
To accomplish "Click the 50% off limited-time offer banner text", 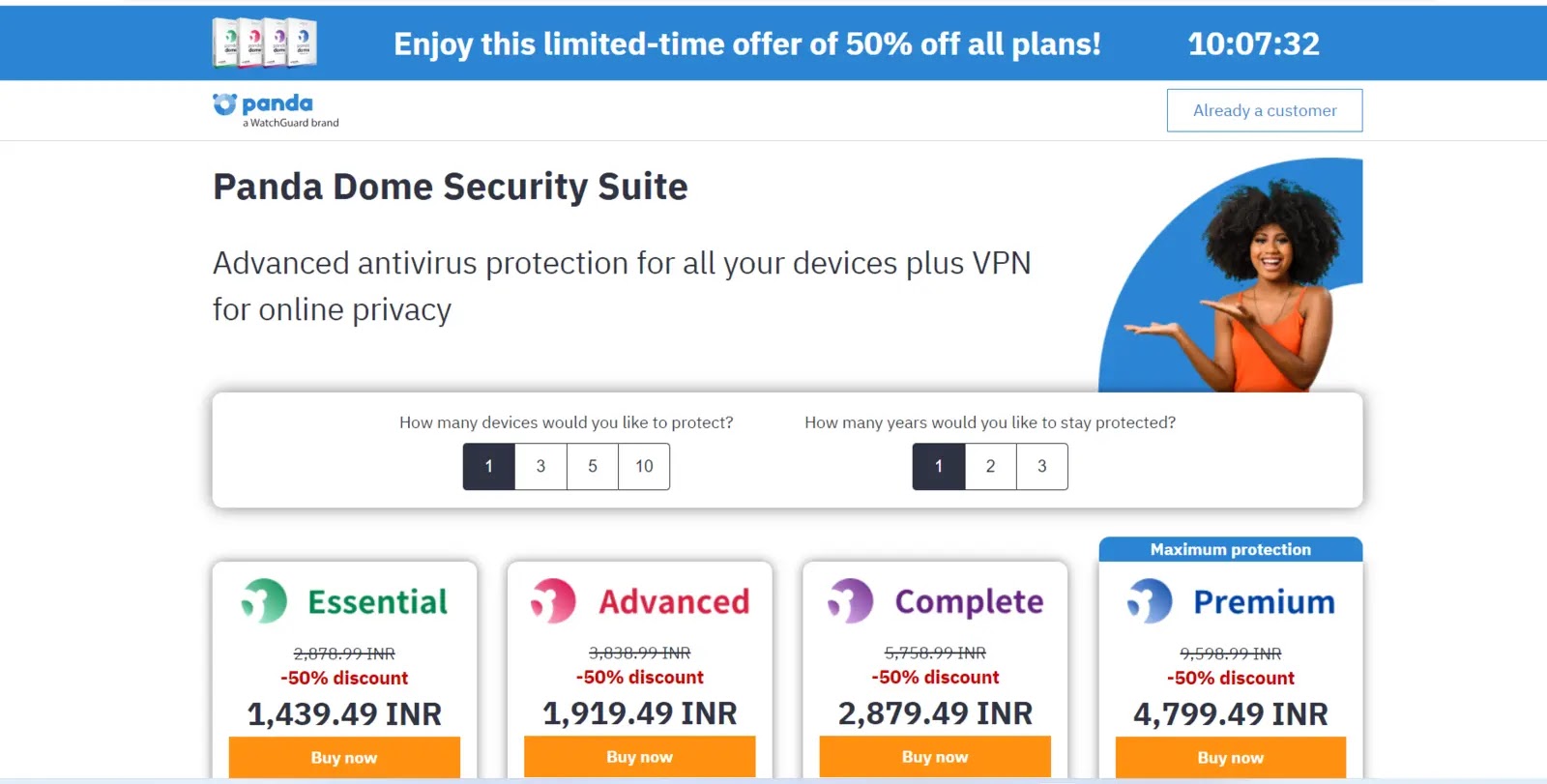I will (747, 44).
